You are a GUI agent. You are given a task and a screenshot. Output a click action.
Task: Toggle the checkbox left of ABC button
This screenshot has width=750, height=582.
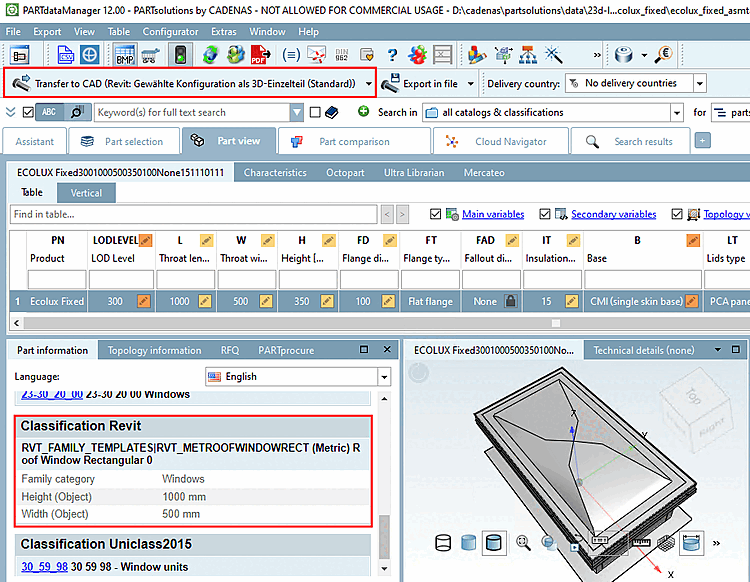[x=28, y=112]
